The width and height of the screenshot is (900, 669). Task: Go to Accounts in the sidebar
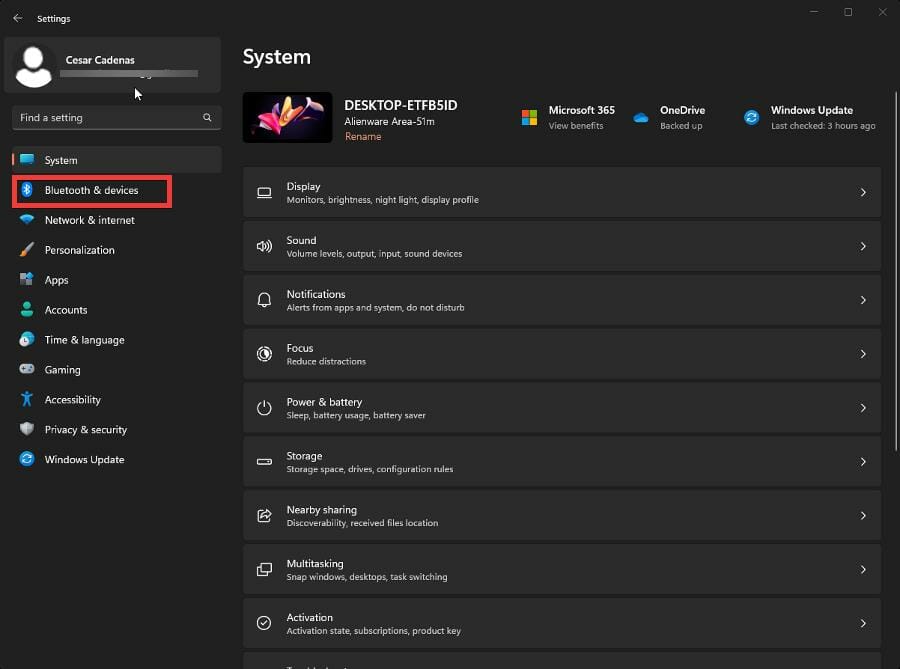(66, 310)
